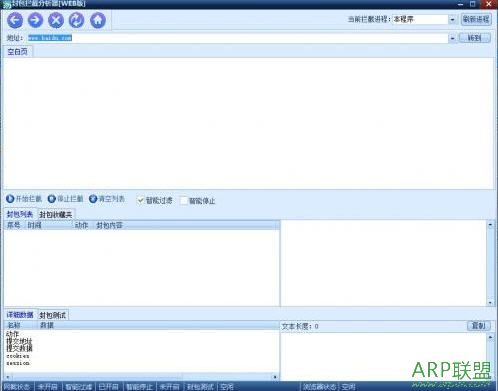Open the address bar history dropdown

coord(452,38)
